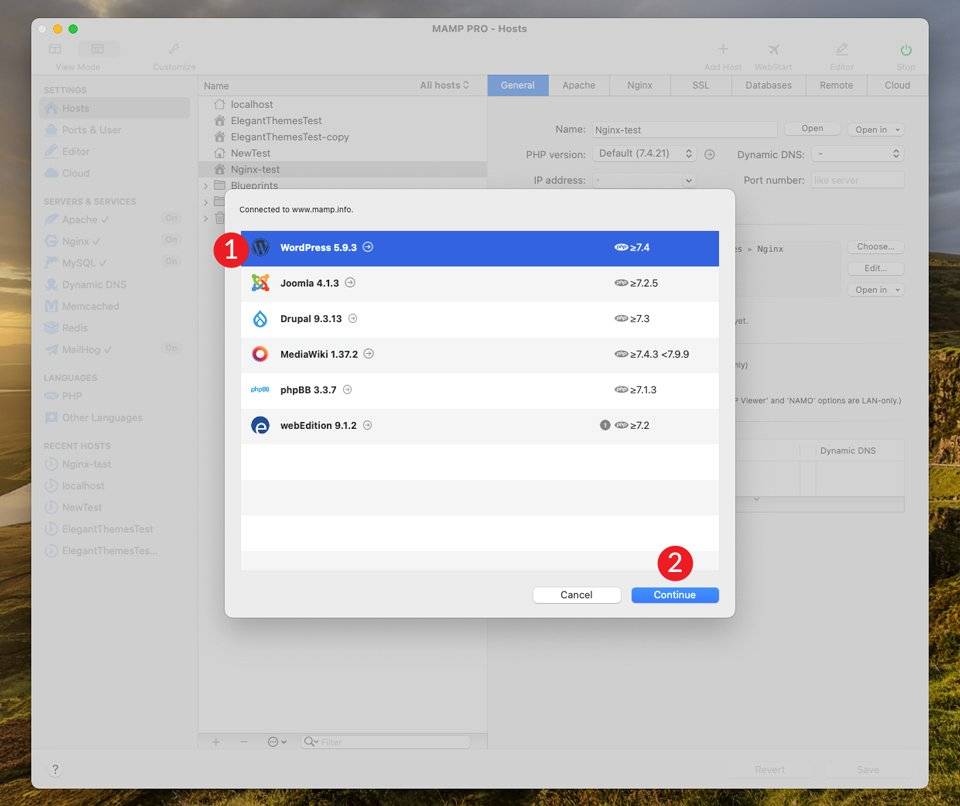Click the Add Host plus icon
Screen dimensions: 960x806
(x=723, y=50)
